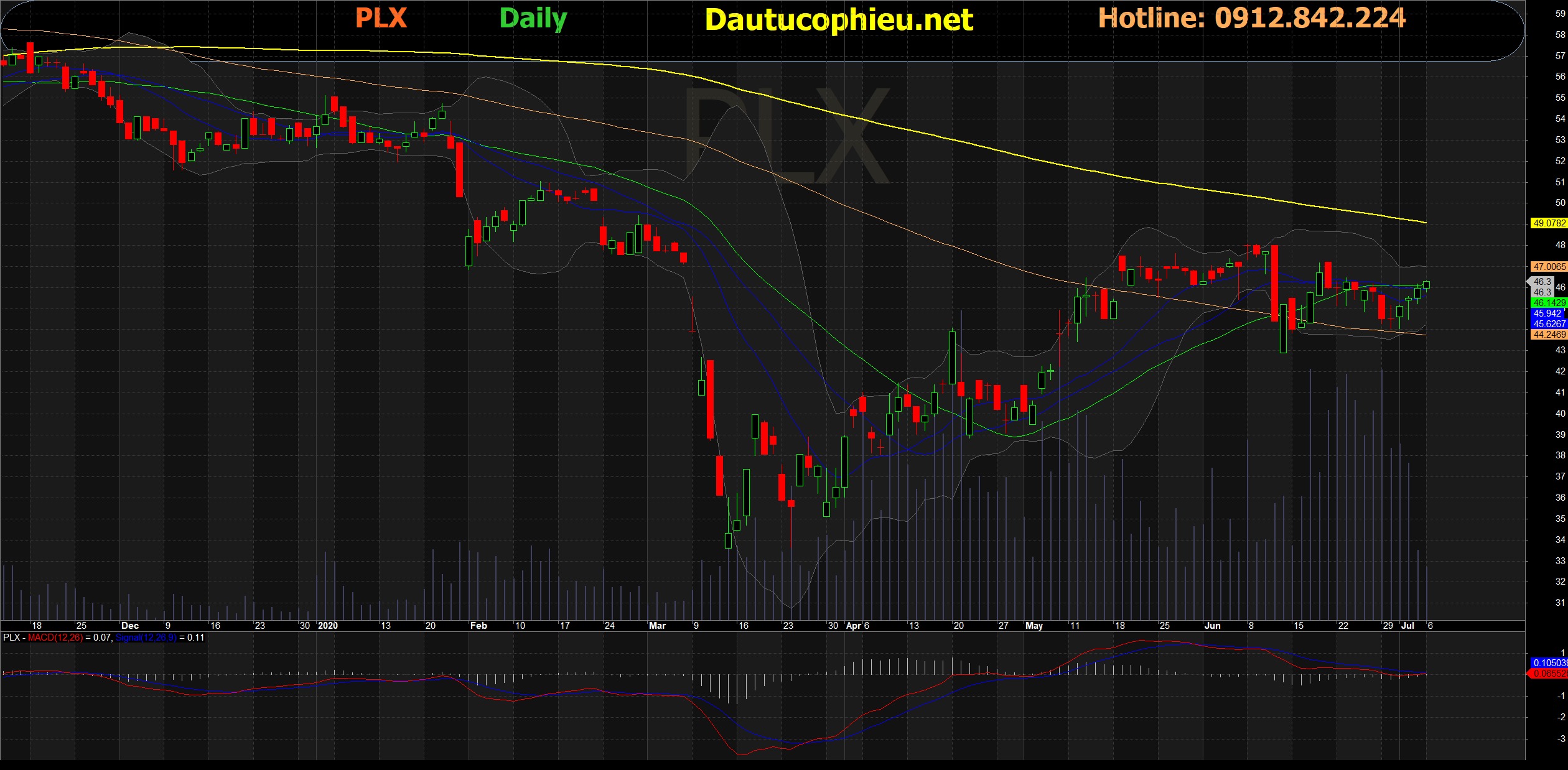Screen dimensions: 1568x770
Task: Select the 2020 year marker on date axis
Action: pos(327,626)
